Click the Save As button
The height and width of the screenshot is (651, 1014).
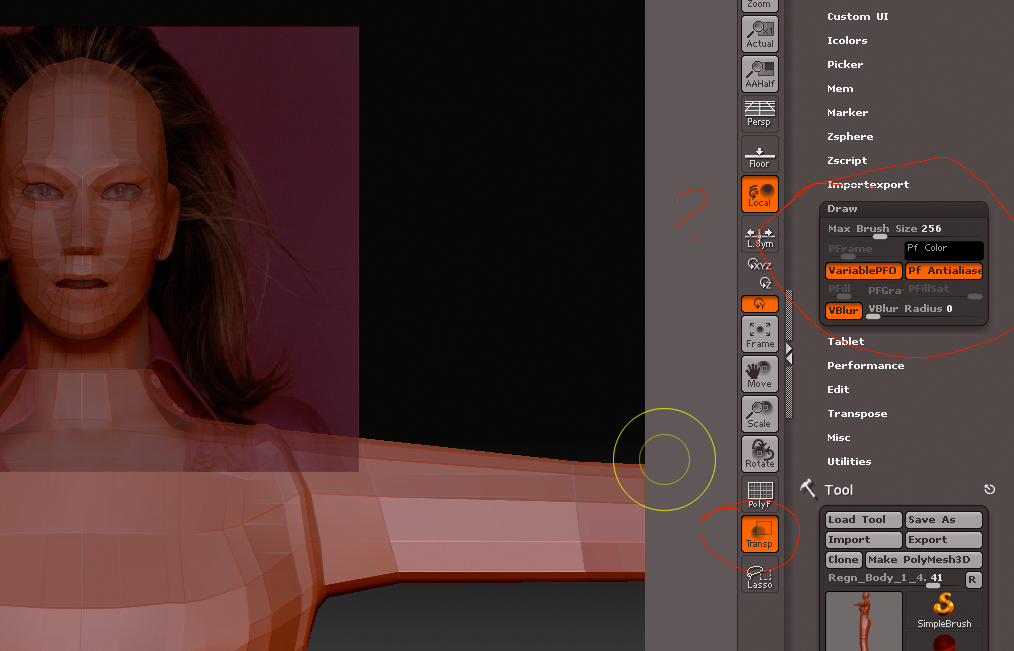click(944, 520)
